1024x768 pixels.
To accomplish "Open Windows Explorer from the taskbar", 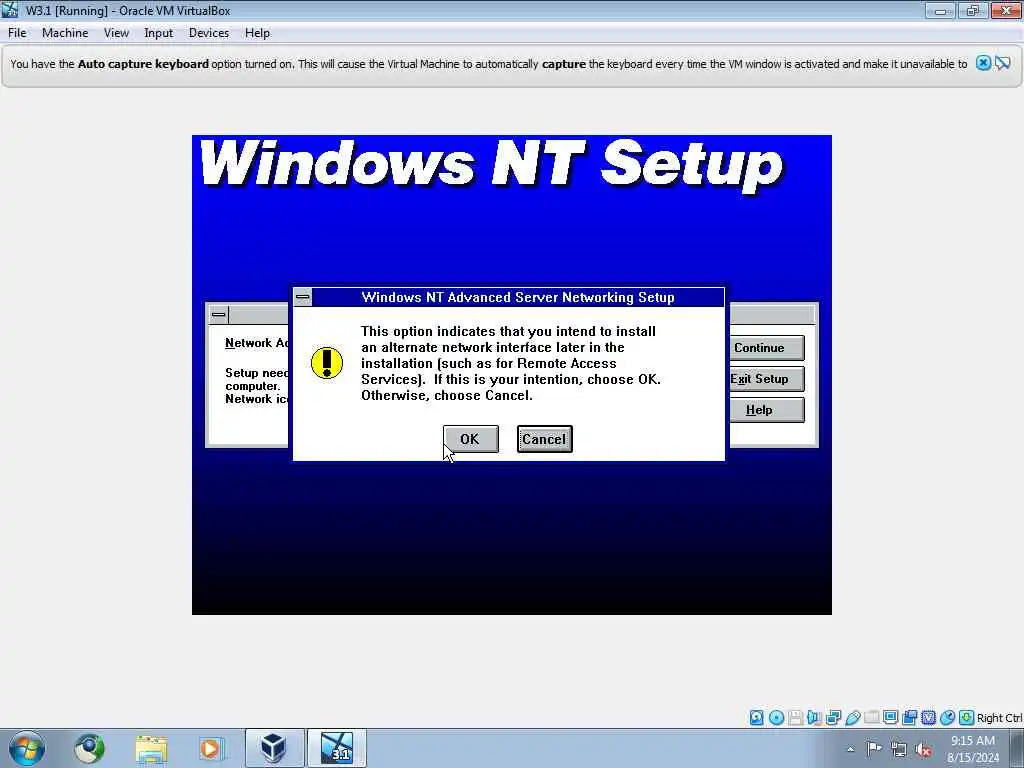I will pyautogui.click(x=152, y=748).
